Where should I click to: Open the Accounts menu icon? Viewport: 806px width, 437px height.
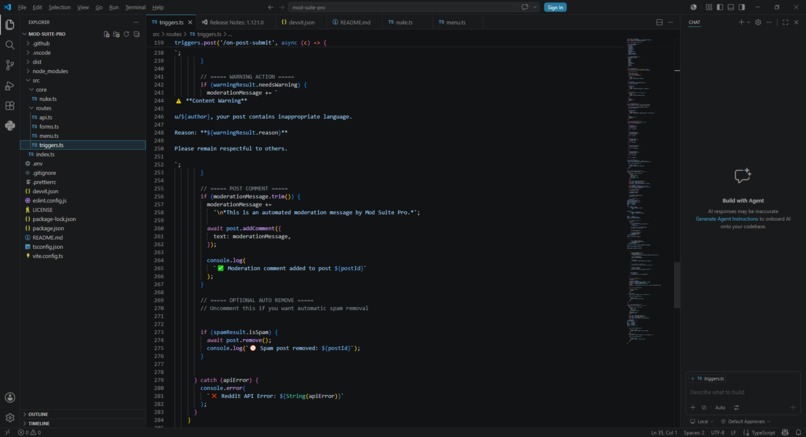pos(10,397)
